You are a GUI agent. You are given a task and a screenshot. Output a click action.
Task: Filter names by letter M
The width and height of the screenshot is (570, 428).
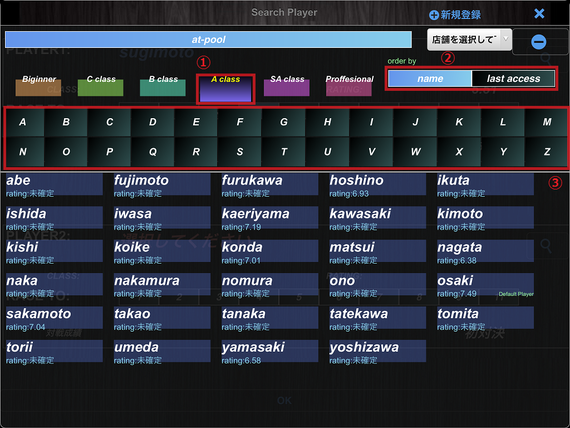(x=547, y=122)
